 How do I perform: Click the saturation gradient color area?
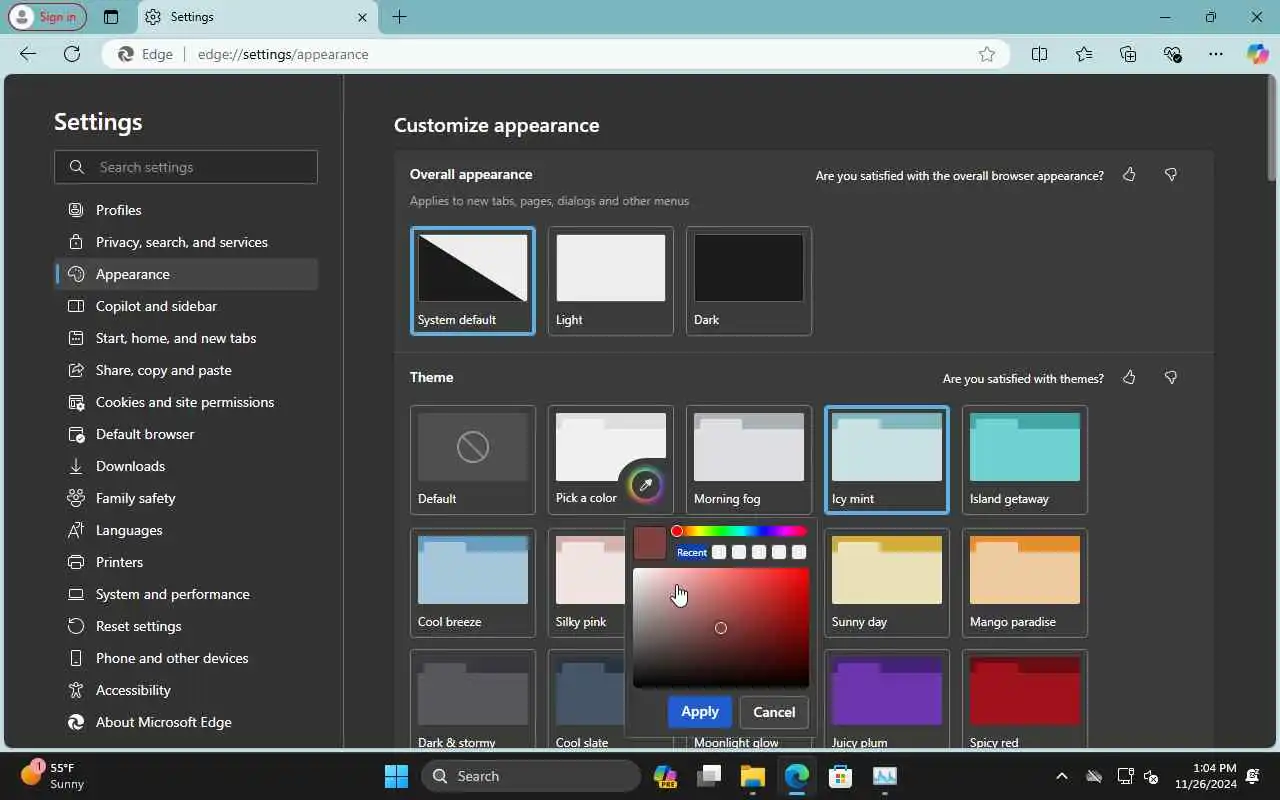click(x=721, y=628)
